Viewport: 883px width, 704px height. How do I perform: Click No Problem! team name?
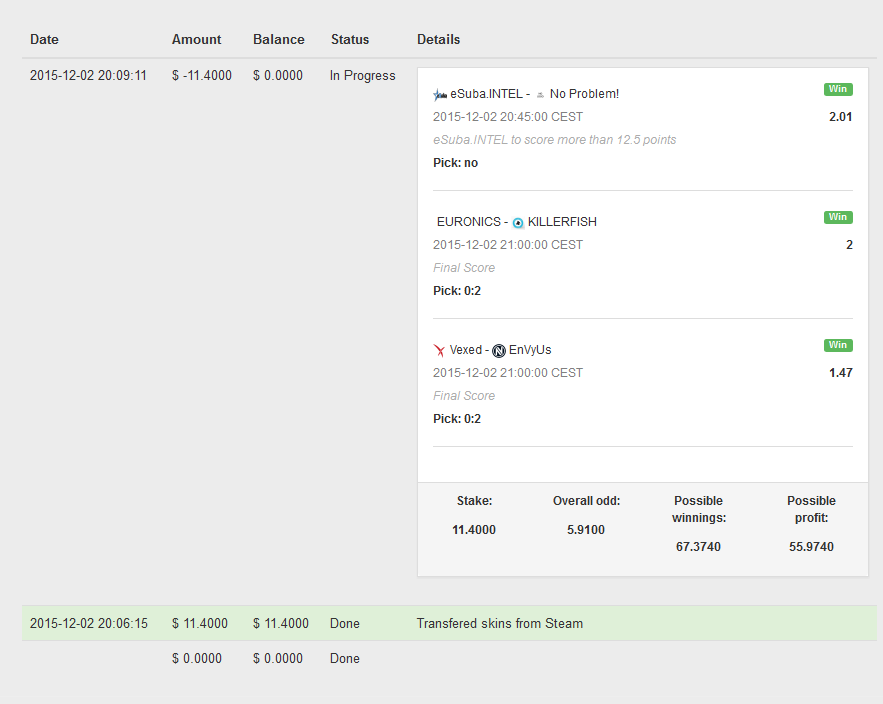tap(585, 94)
